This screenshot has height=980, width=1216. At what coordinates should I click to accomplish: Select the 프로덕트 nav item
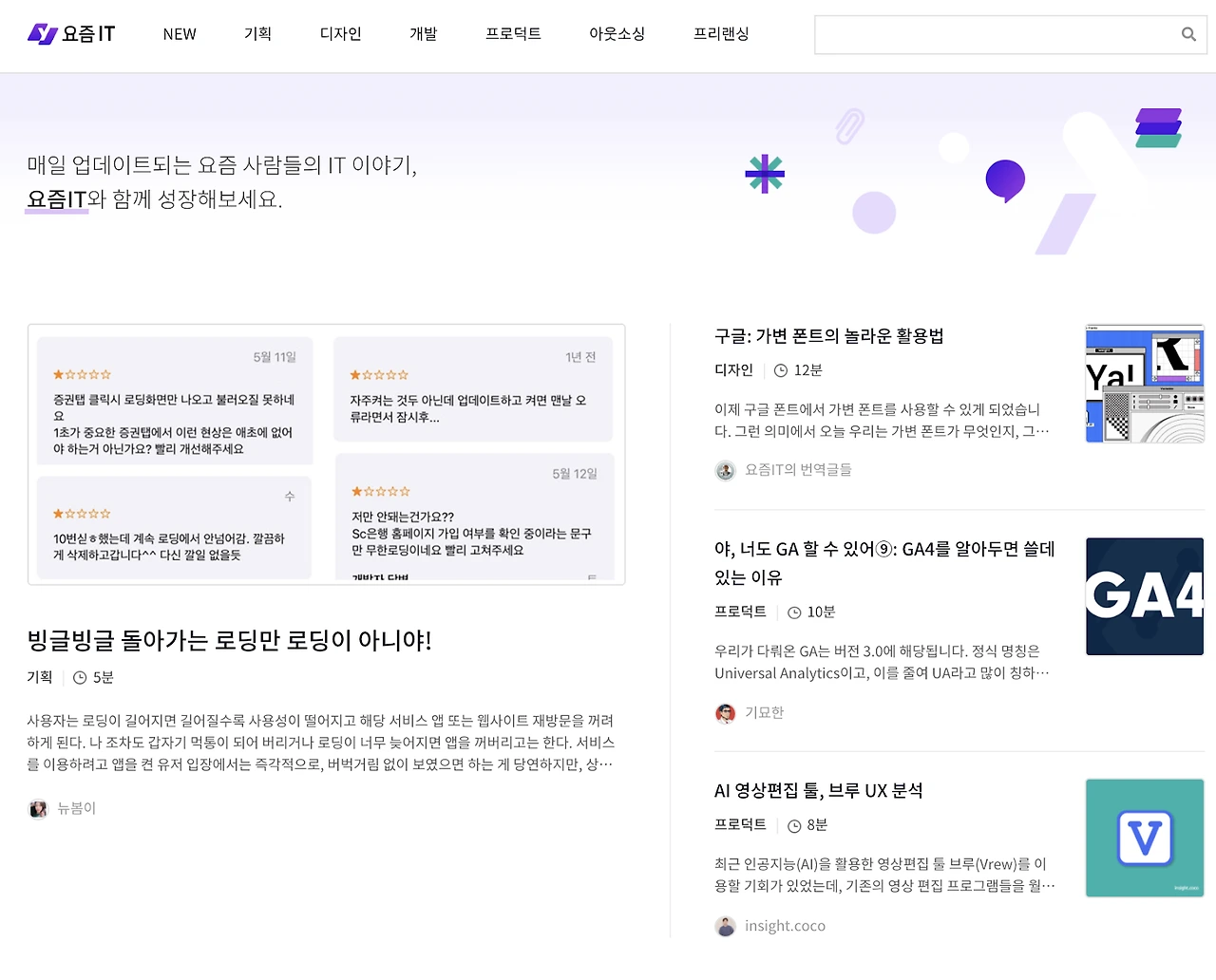(x=513, y=34)
